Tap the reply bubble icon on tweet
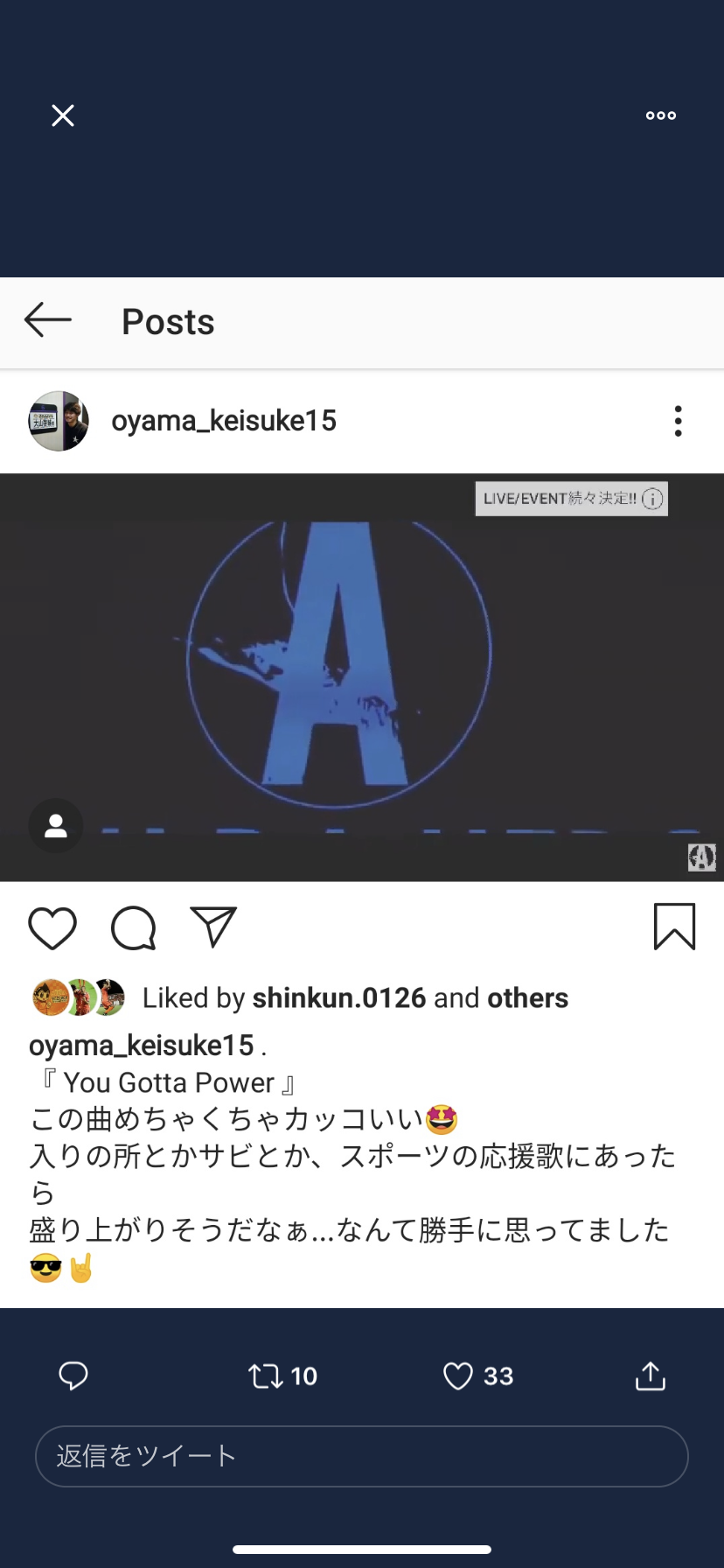 pyautogui.click(x=73, y=1376)
